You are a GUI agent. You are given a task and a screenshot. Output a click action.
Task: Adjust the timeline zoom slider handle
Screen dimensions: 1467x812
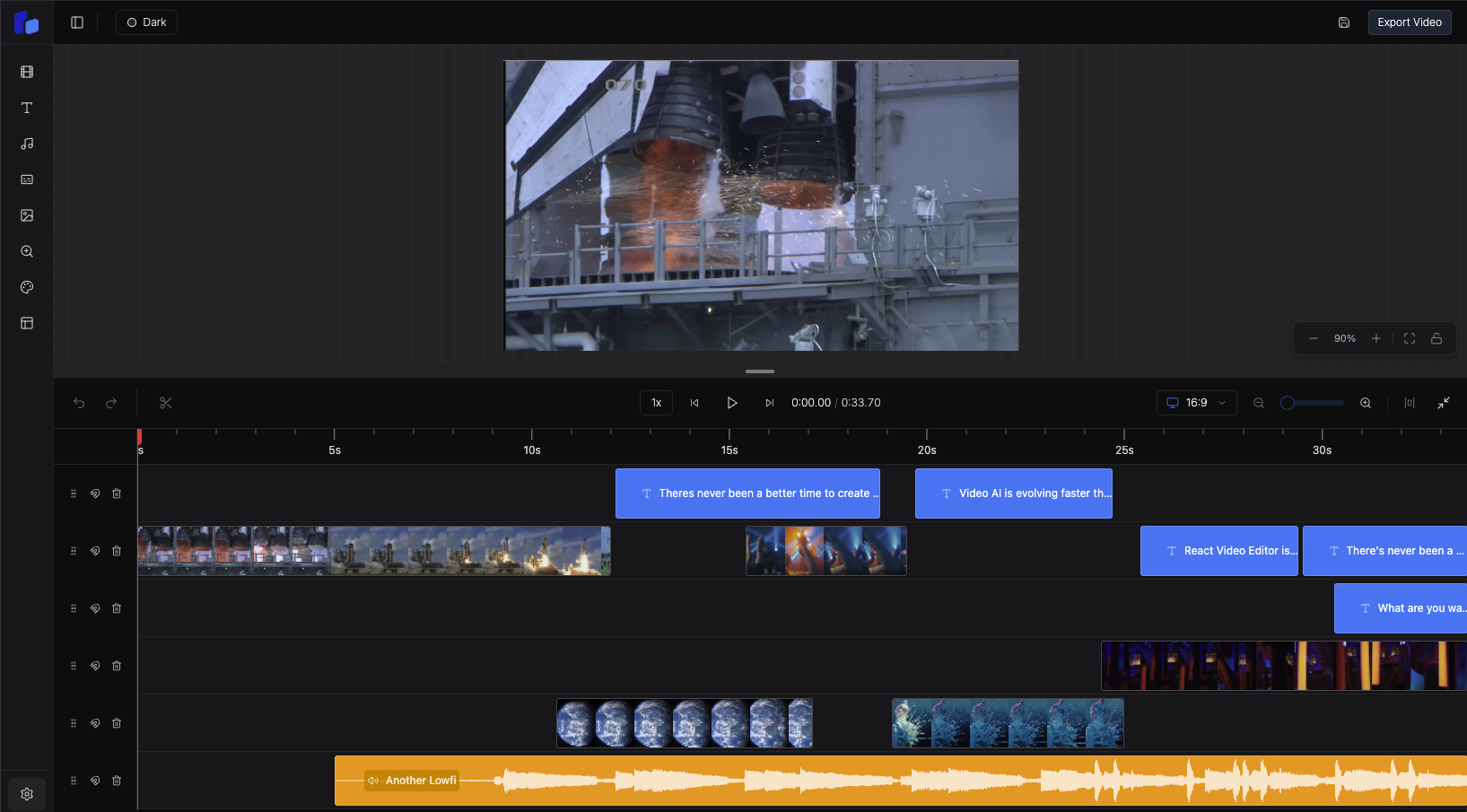(1288, 403)
